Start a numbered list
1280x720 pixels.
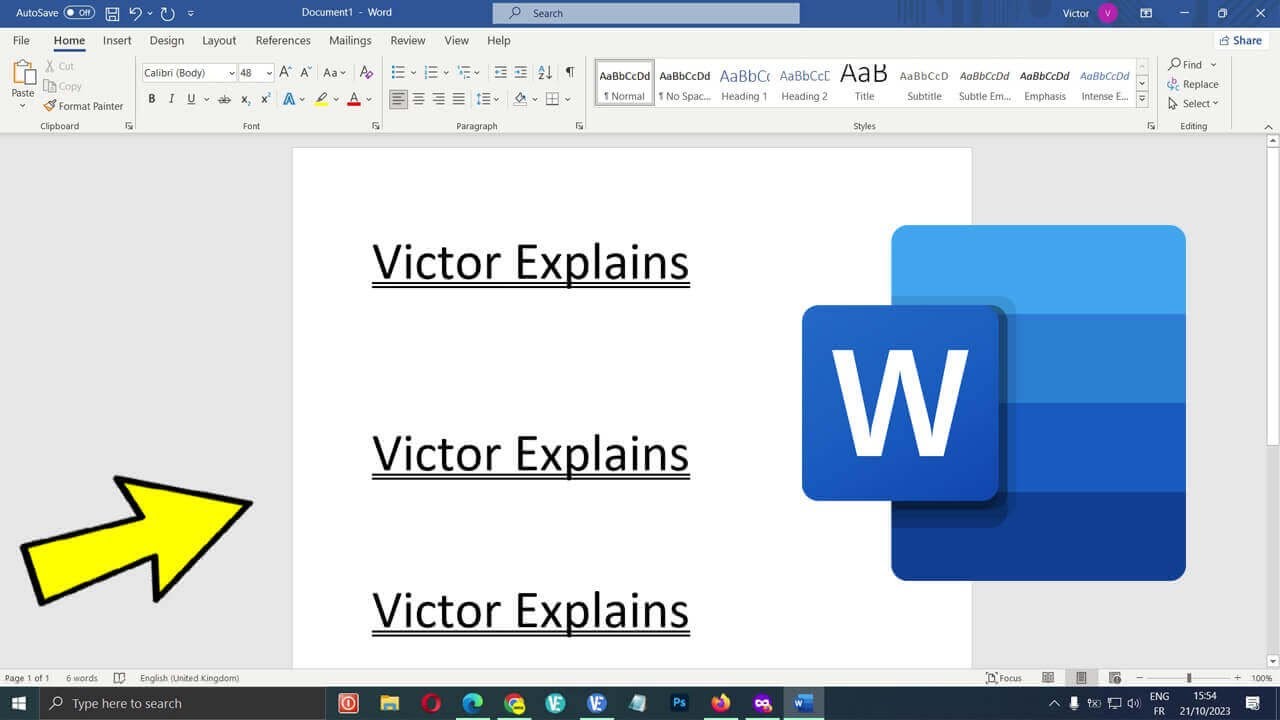[x=431, y=72]
